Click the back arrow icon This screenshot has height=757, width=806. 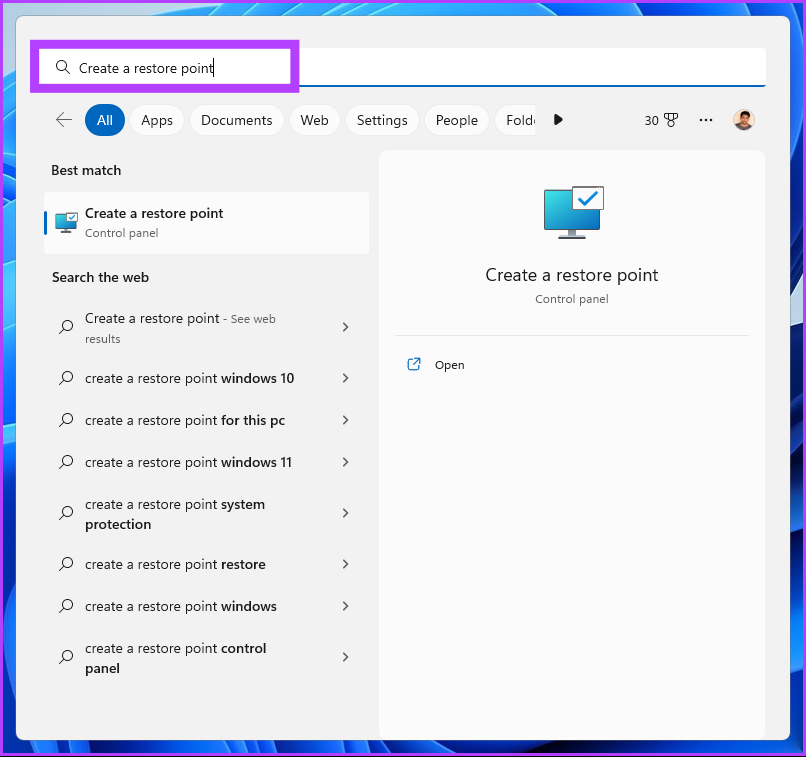tap(64, 120)
